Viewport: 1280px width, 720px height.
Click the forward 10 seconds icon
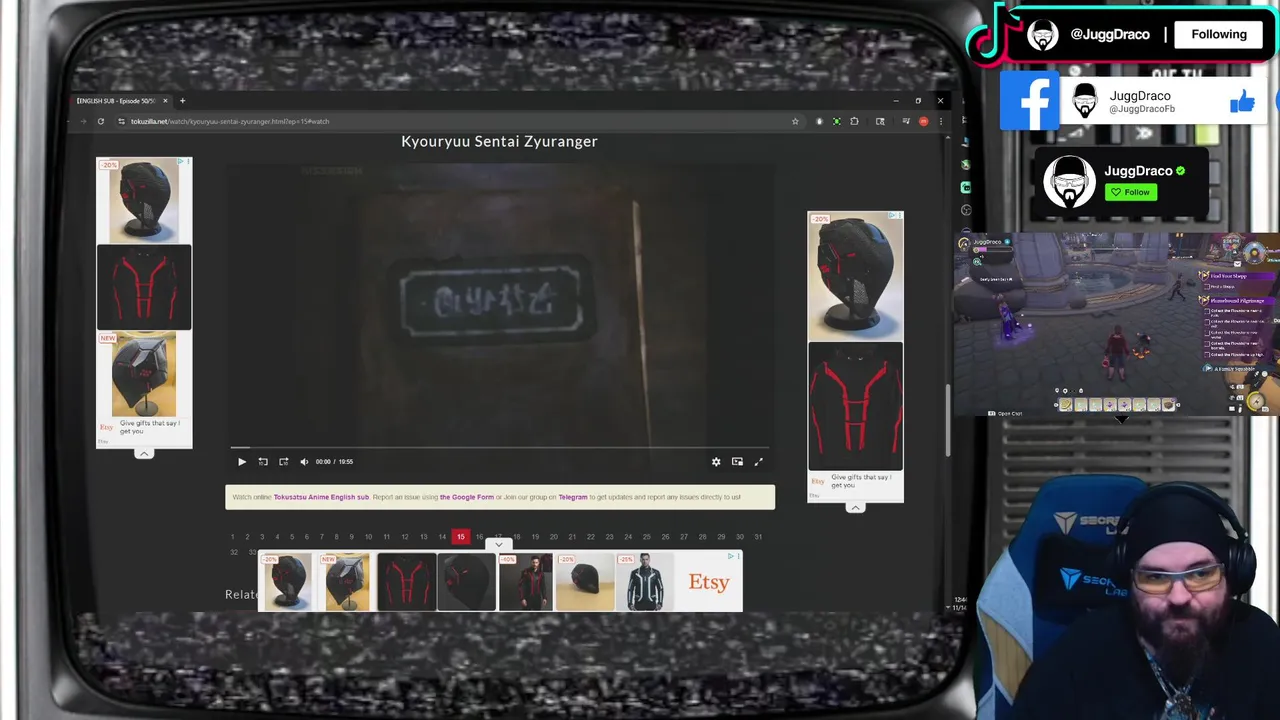point(284,462)
